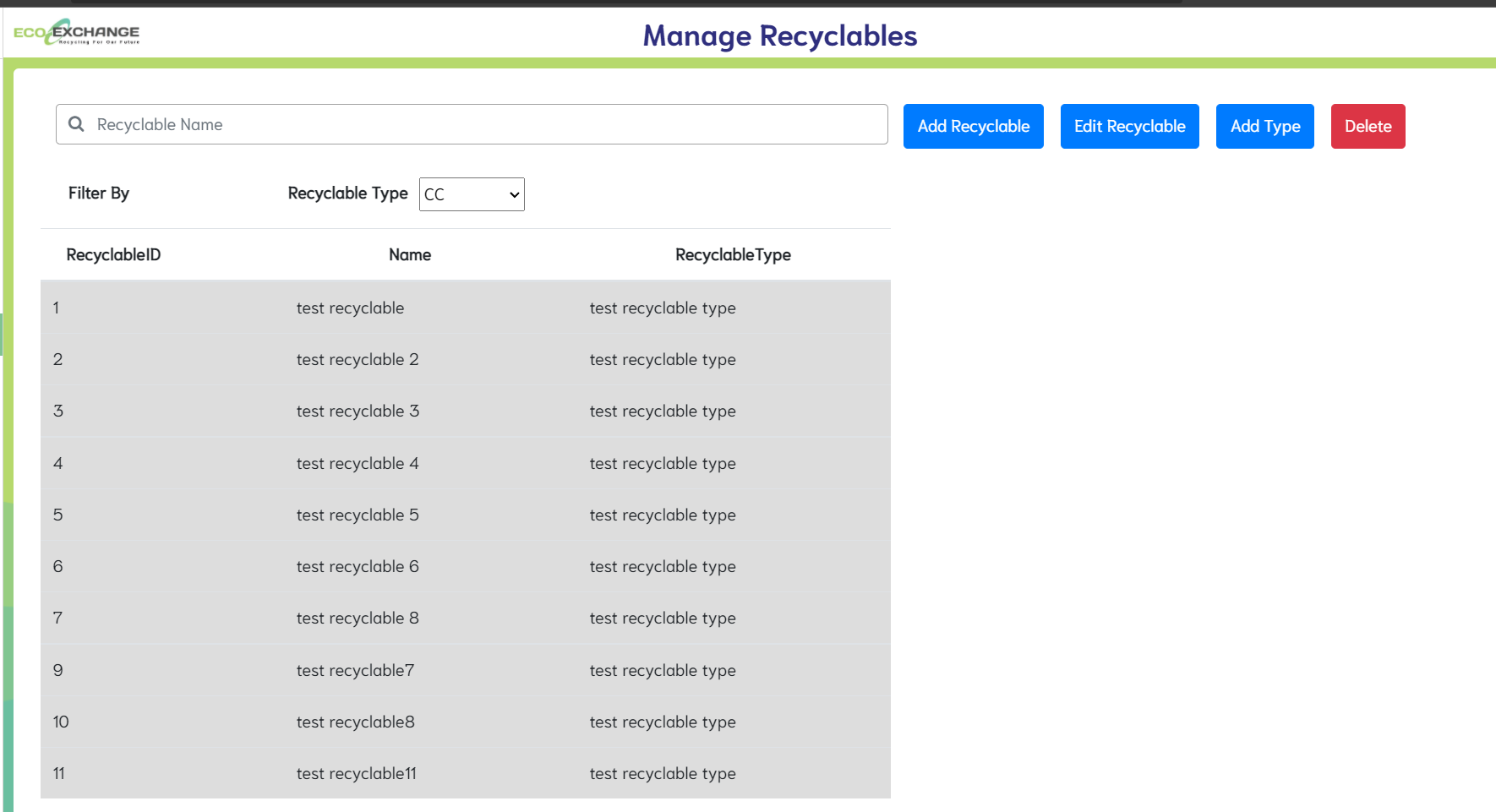Image resolution: width=1496 pixels, height=812 pixels.
Task: Click the Add Type button
Action: [1265, 126]
